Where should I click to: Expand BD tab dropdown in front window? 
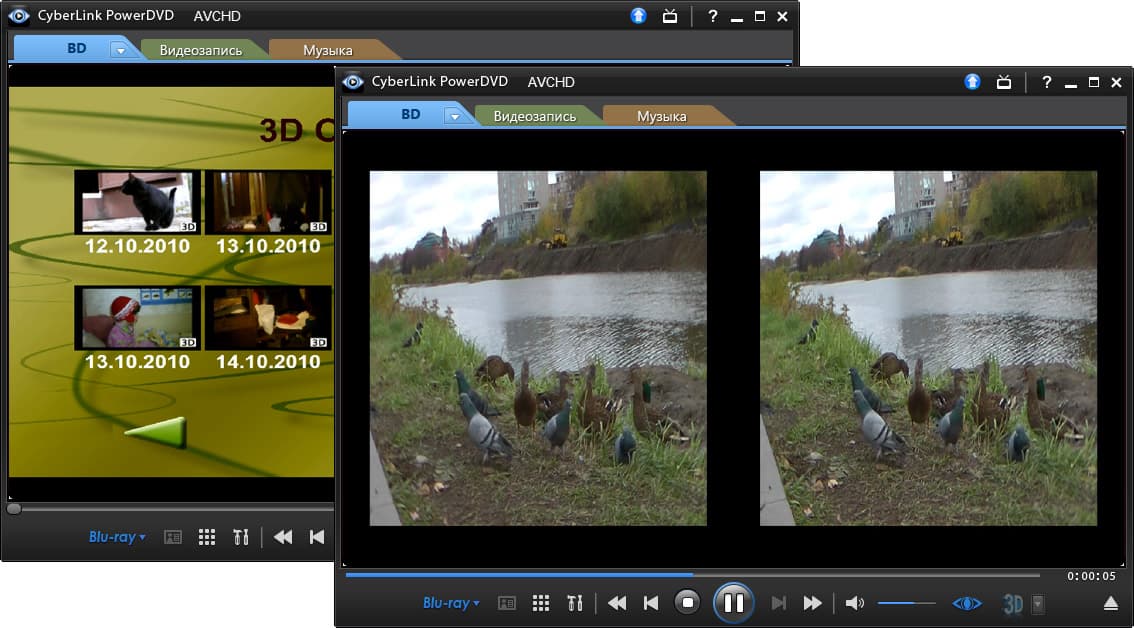(x=453, y=116)
